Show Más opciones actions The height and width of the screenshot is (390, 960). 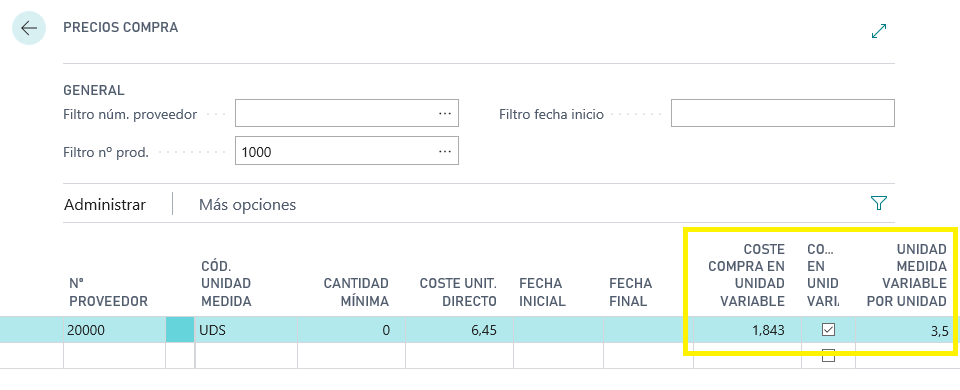(x=247, y=204)
